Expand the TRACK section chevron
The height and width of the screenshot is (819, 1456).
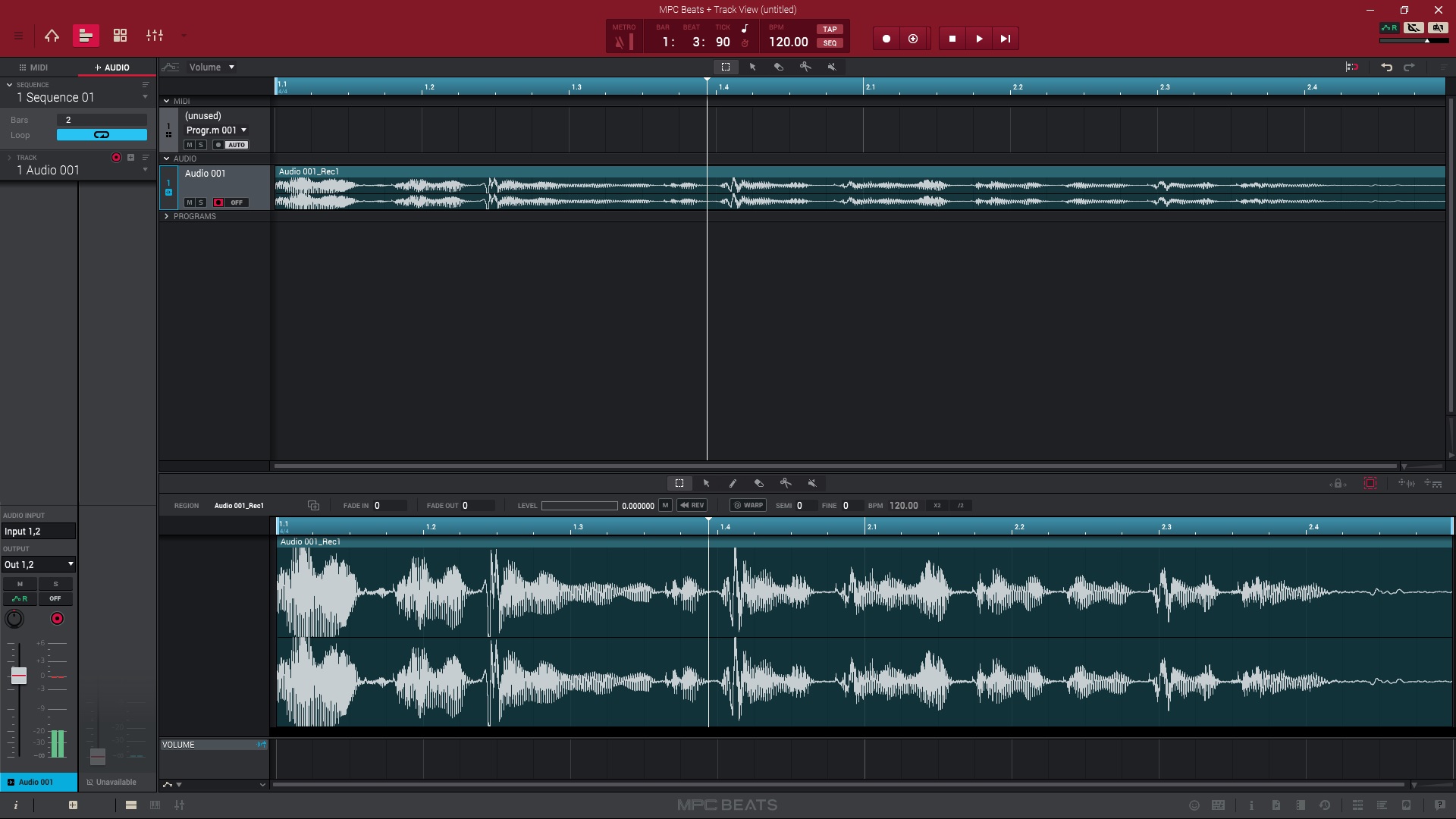[9, 158]
